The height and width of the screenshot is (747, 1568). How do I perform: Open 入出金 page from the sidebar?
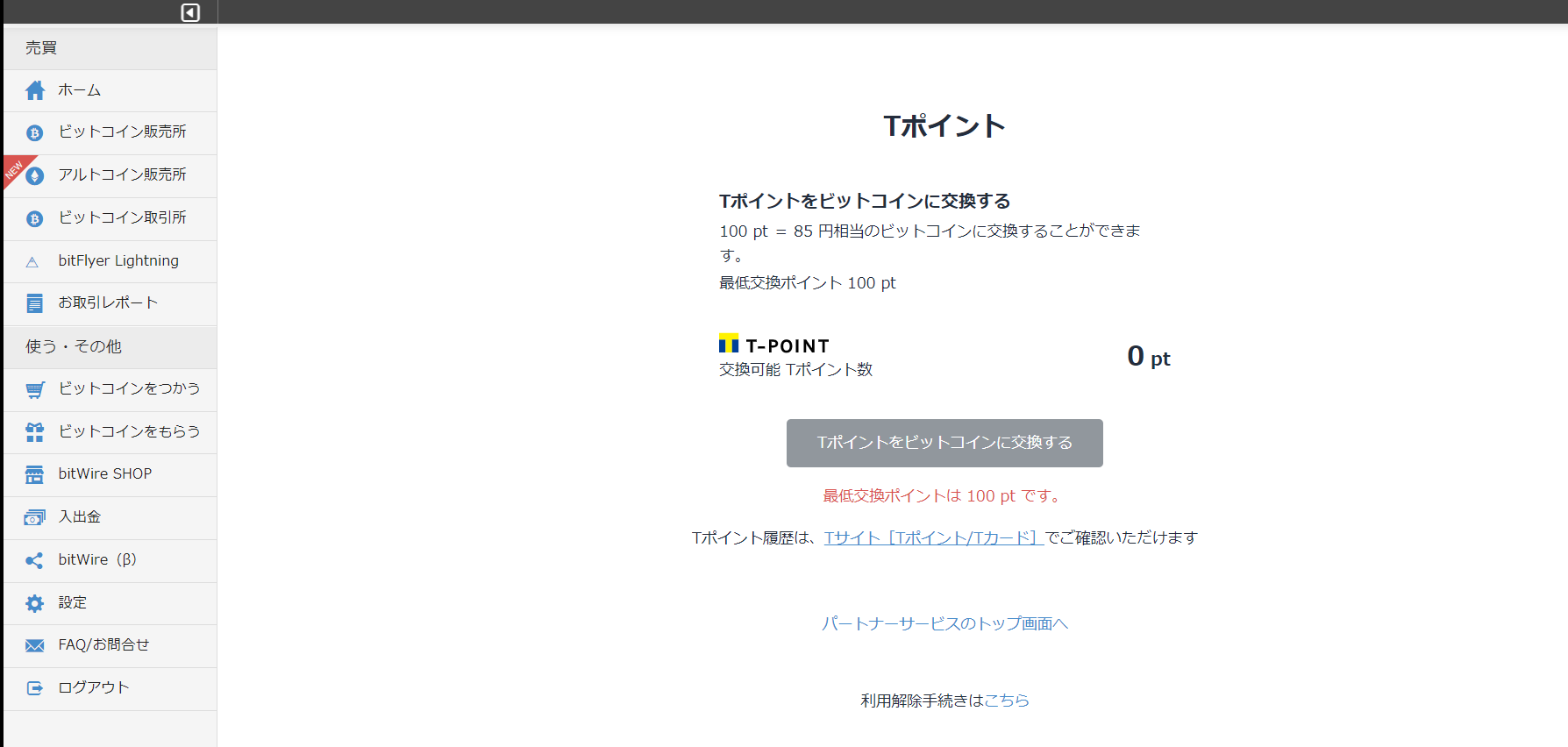coord(110,517)
